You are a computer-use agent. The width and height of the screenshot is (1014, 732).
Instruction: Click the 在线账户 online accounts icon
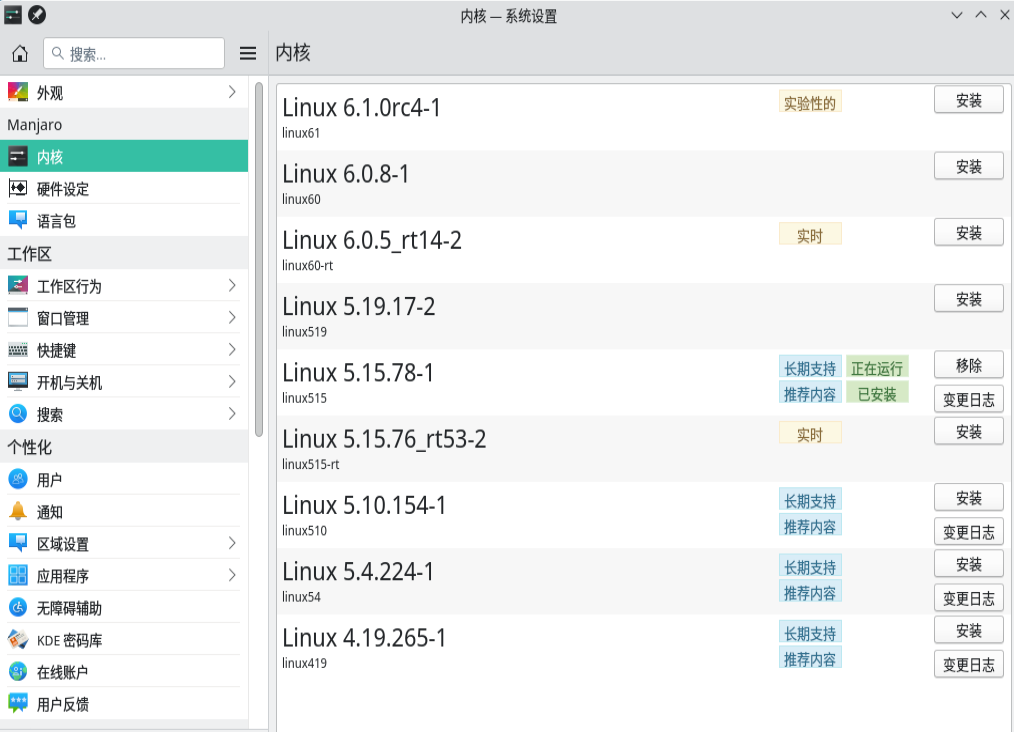[x=18, y=672]
